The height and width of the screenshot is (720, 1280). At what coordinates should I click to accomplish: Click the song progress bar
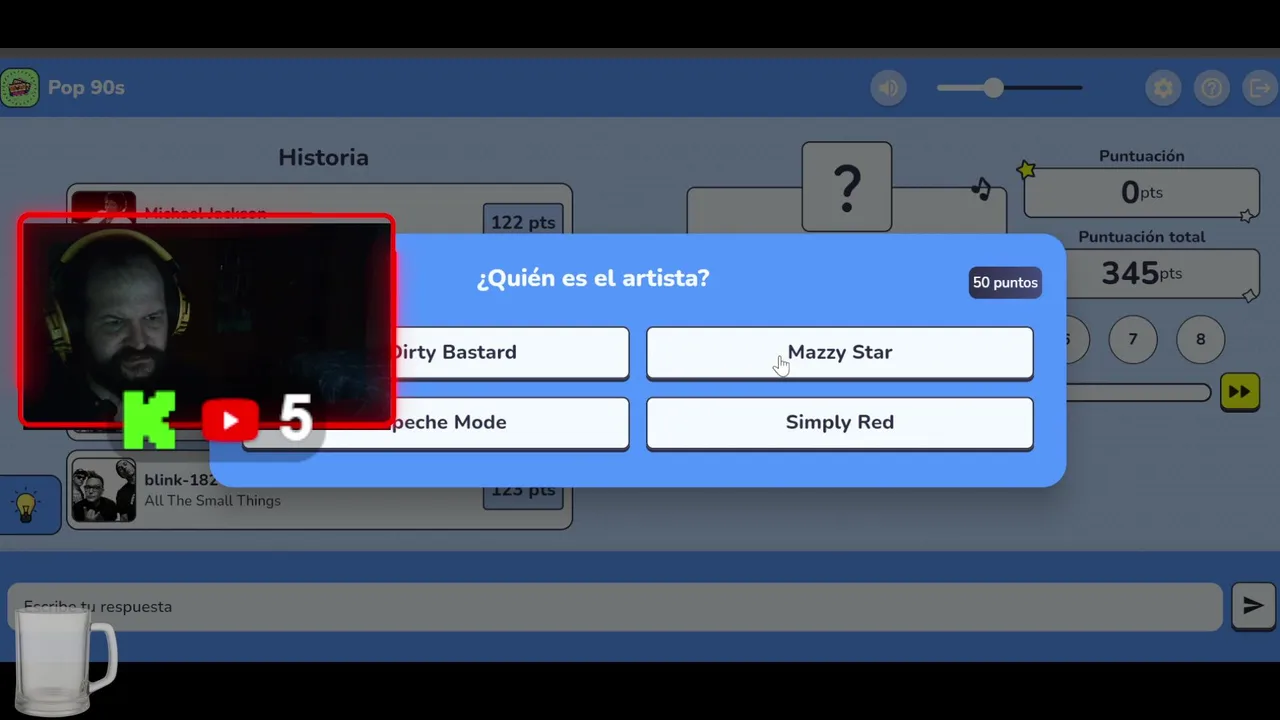pyautogui.click(x=1138, y=392)
